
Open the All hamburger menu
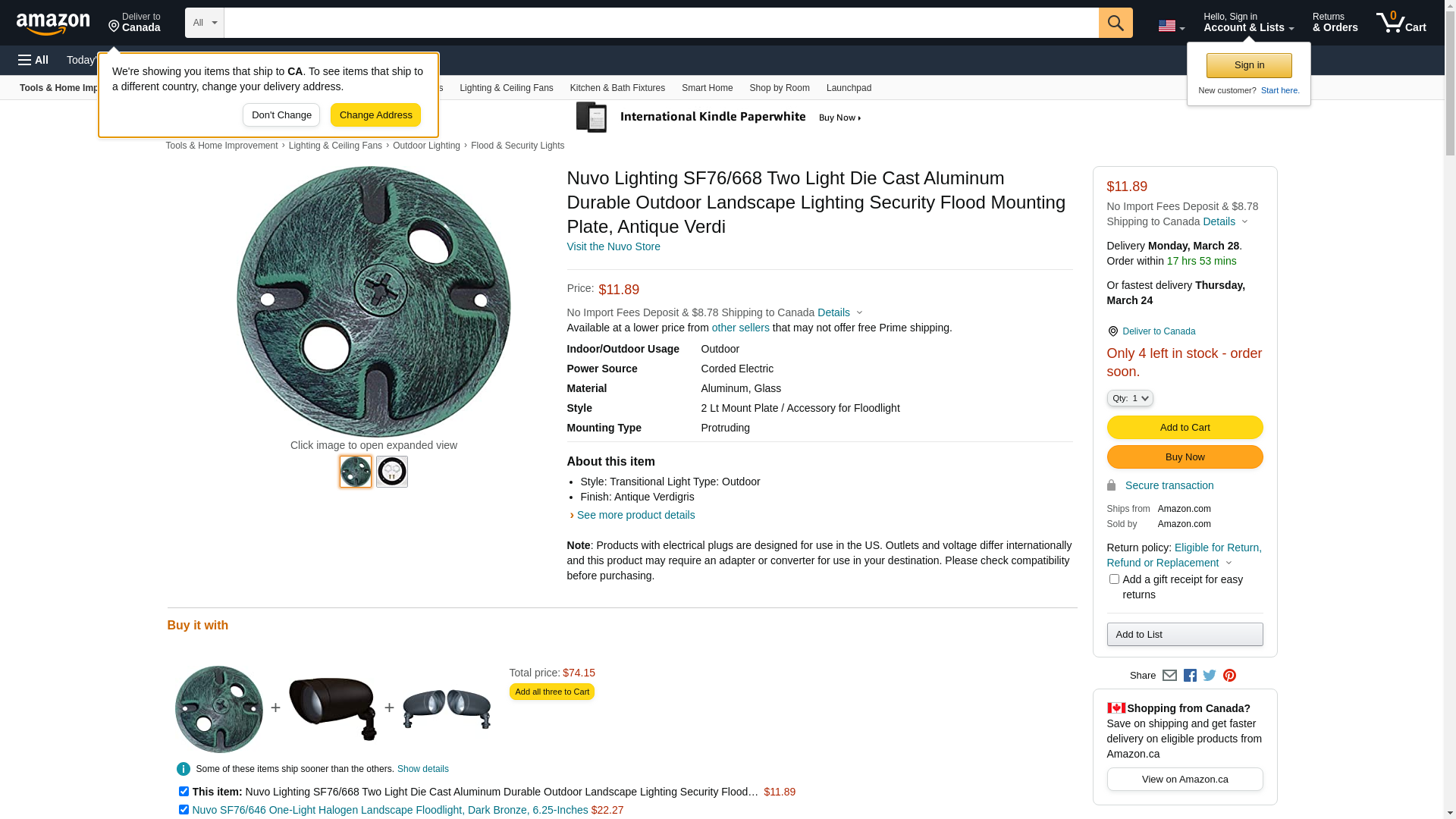click(33, 60)
